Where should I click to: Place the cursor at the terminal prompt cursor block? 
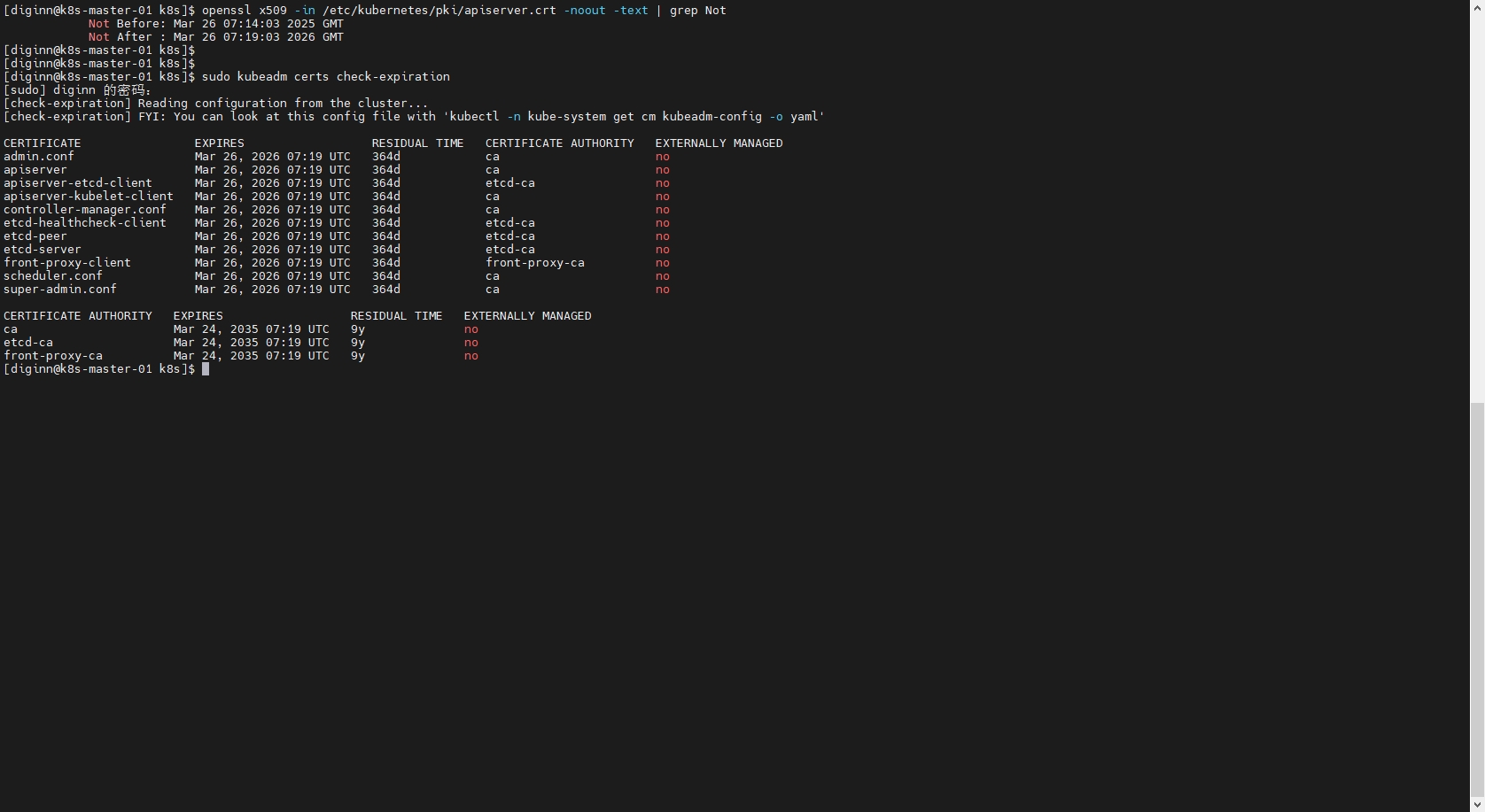[206, 369]
